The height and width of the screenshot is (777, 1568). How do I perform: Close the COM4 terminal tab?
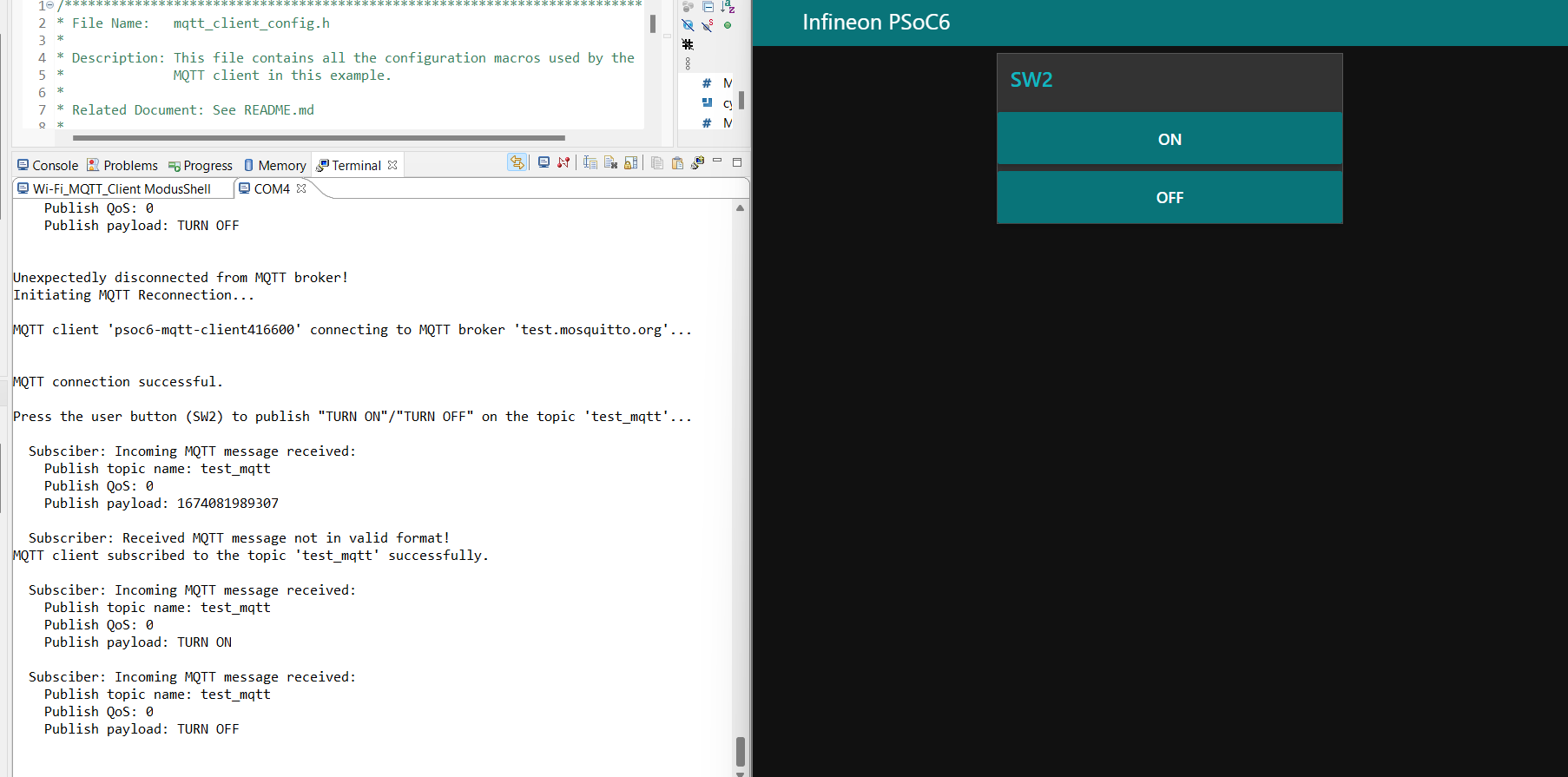301,188
